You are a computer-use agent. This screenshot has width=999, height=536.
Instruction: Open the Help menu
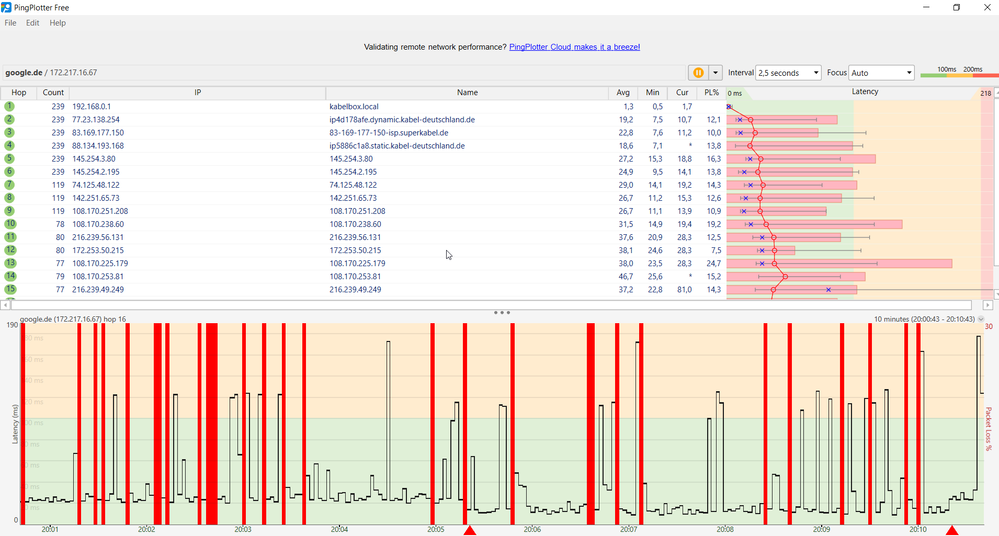coord(57,23)
